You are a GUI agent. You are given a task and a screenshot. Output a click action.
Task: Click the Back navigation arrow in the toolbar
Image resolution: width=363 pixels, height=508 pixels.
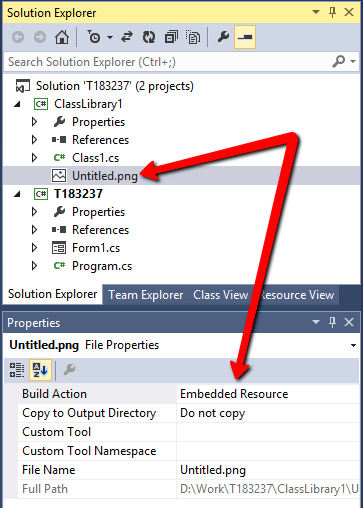(18, 37)
